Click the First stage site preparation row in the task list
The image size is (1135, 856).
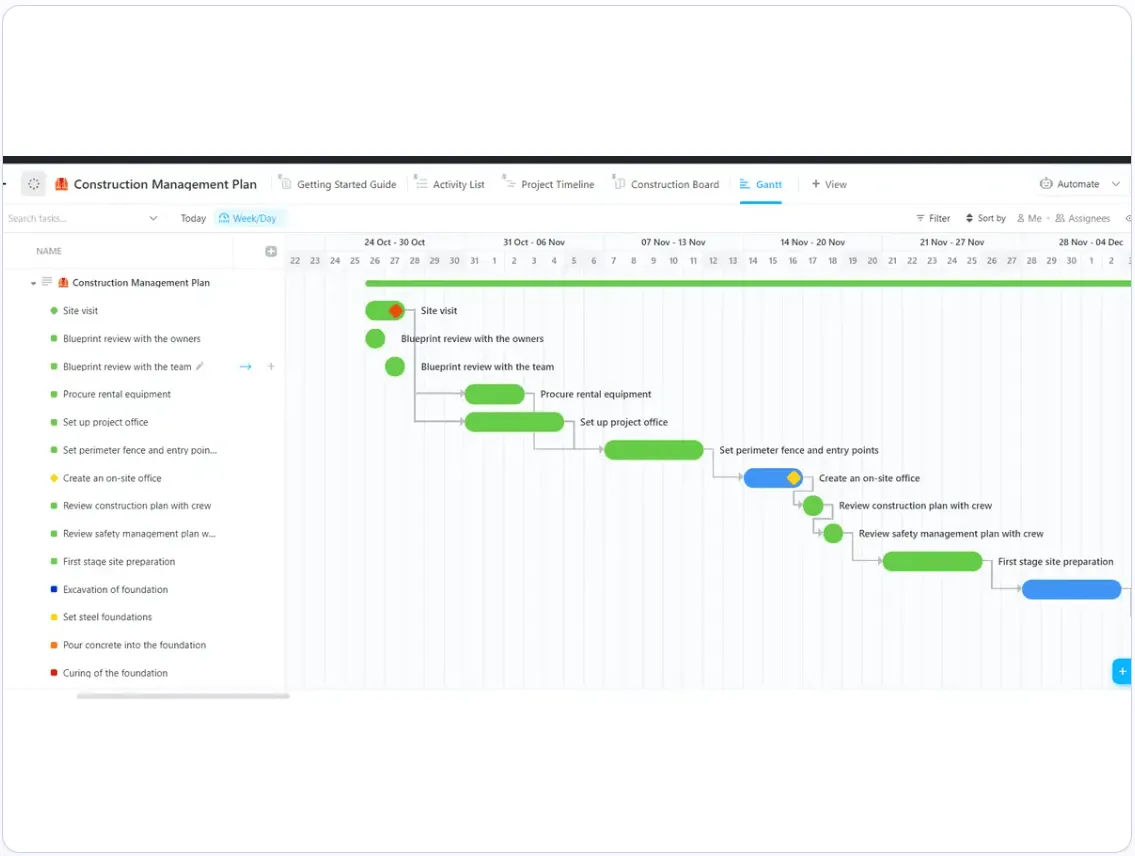coord(142,562)
